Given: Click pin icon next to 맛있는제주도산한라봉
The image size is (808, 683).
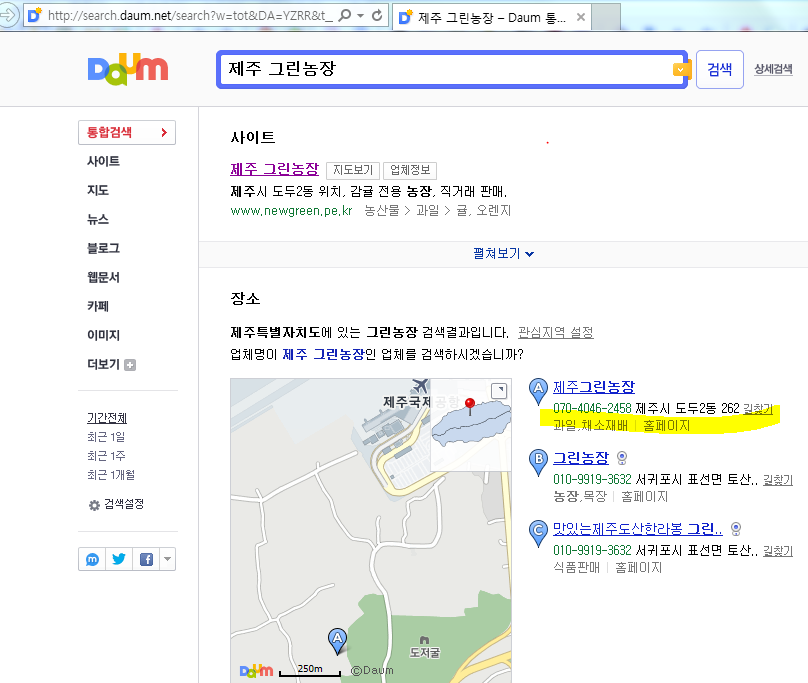Looking at the screenshot, I should (x=736, y=528).
